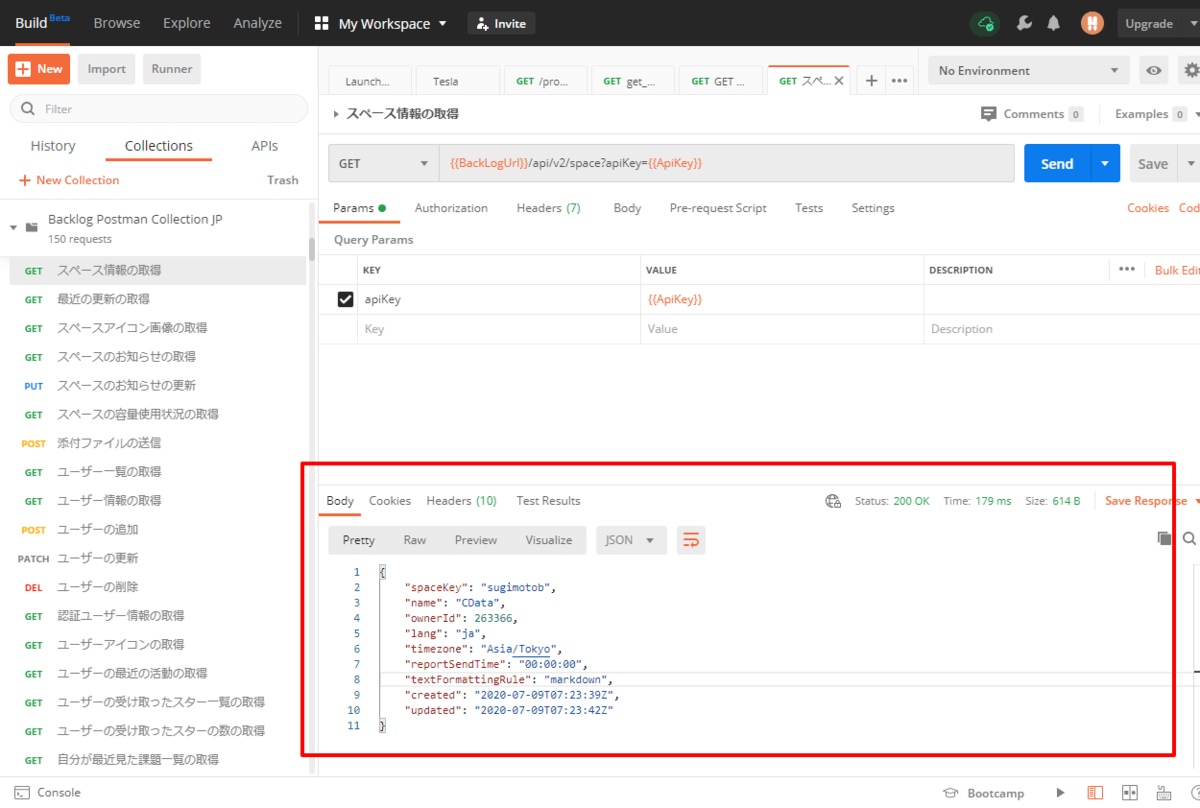The image size is (1200, 808).
Task: Switch to the History tab in sidebar
Action: click(x=53, y=146)
